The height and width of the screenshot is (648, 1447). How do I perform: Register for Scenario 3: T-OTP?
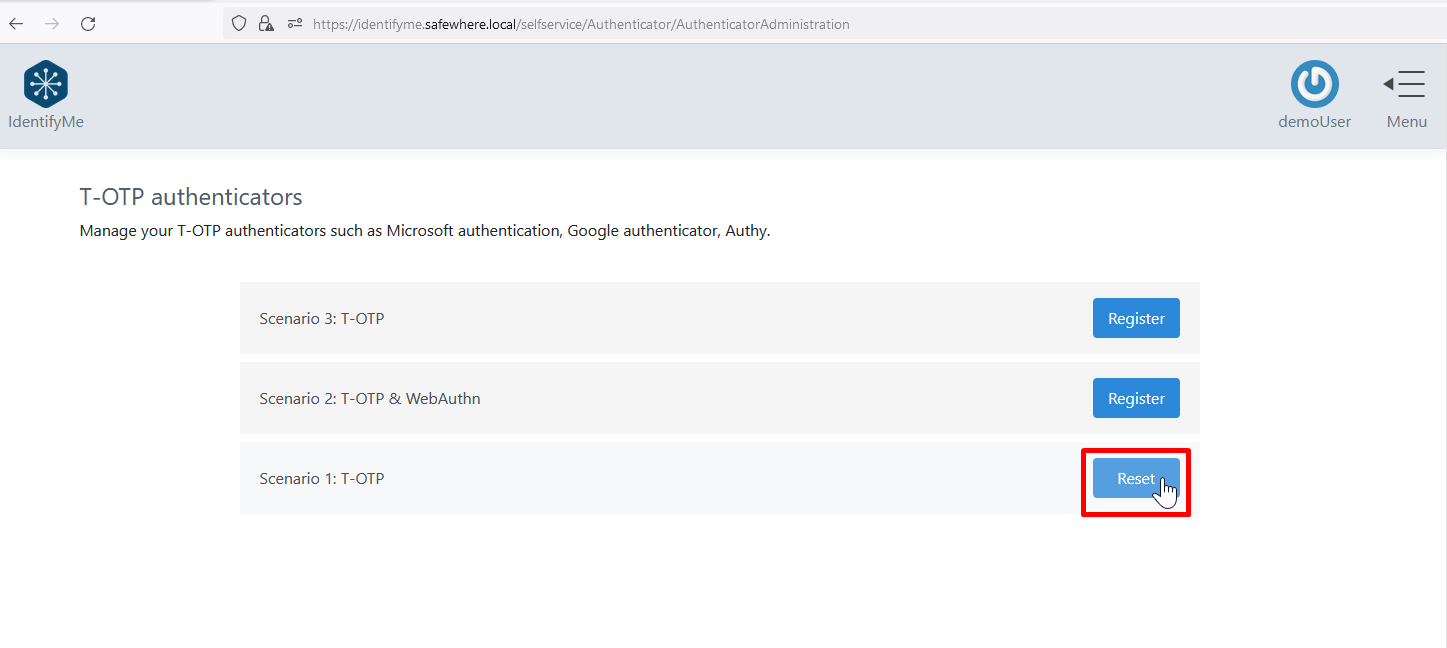pyautogui.click(x=1136, y=318)
